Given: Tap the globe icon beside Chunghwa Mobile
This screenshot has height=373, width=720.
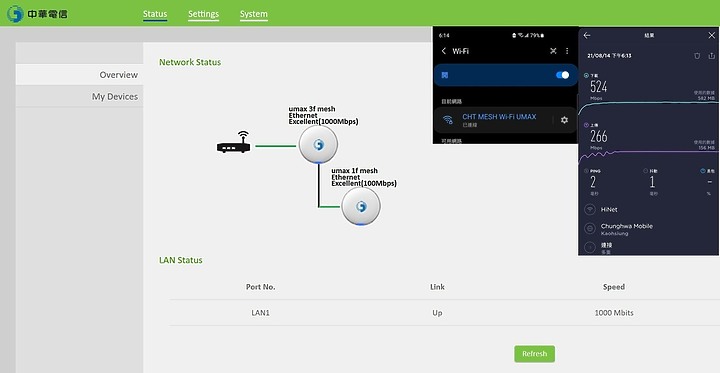Looking at the screenshot, I should point(590,229).
